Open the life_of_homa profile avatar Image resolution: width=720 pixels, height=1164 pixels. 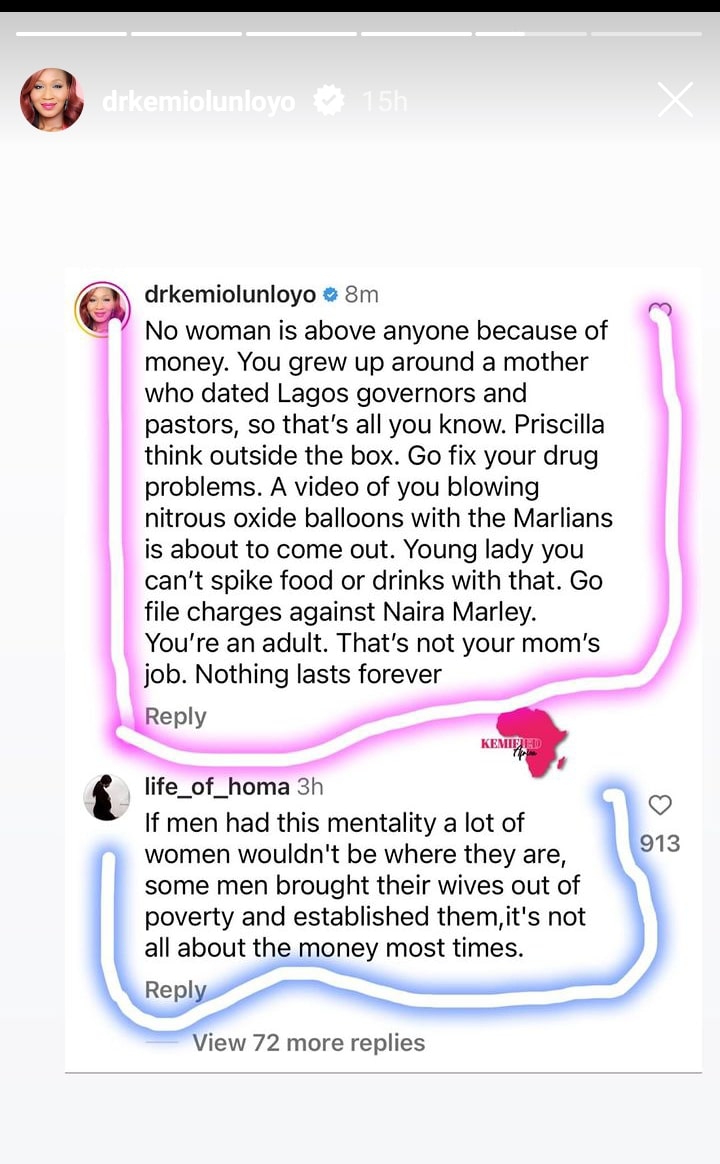105,798
